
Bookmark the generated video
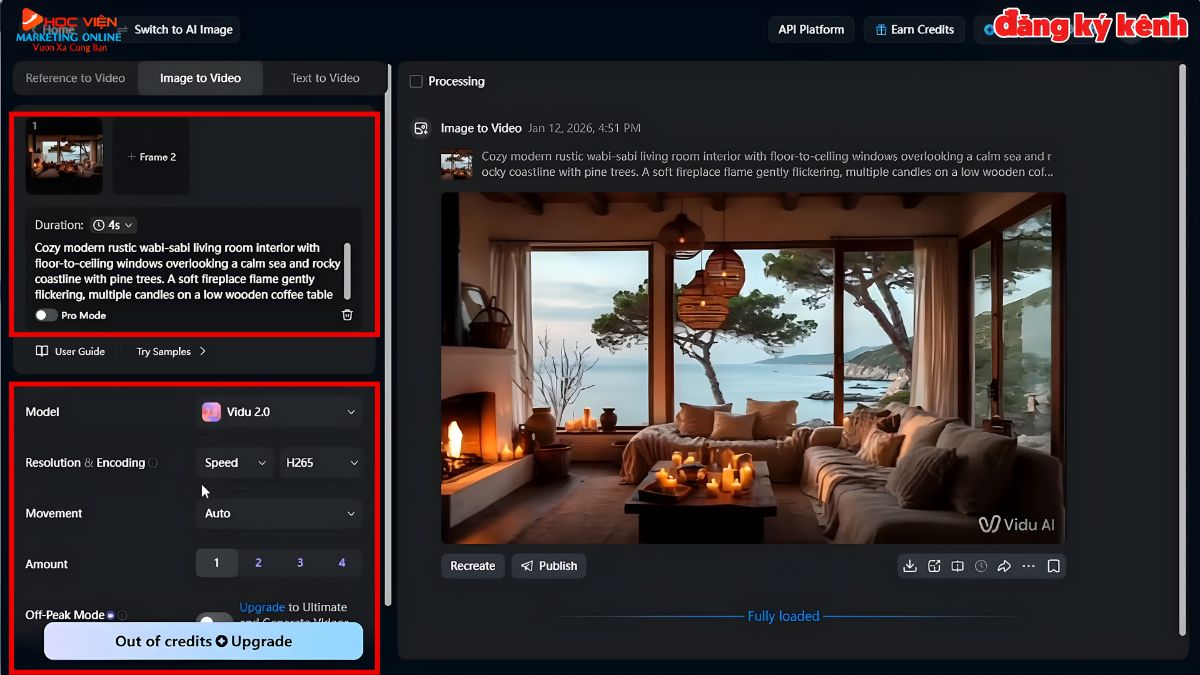[1053, 565]
